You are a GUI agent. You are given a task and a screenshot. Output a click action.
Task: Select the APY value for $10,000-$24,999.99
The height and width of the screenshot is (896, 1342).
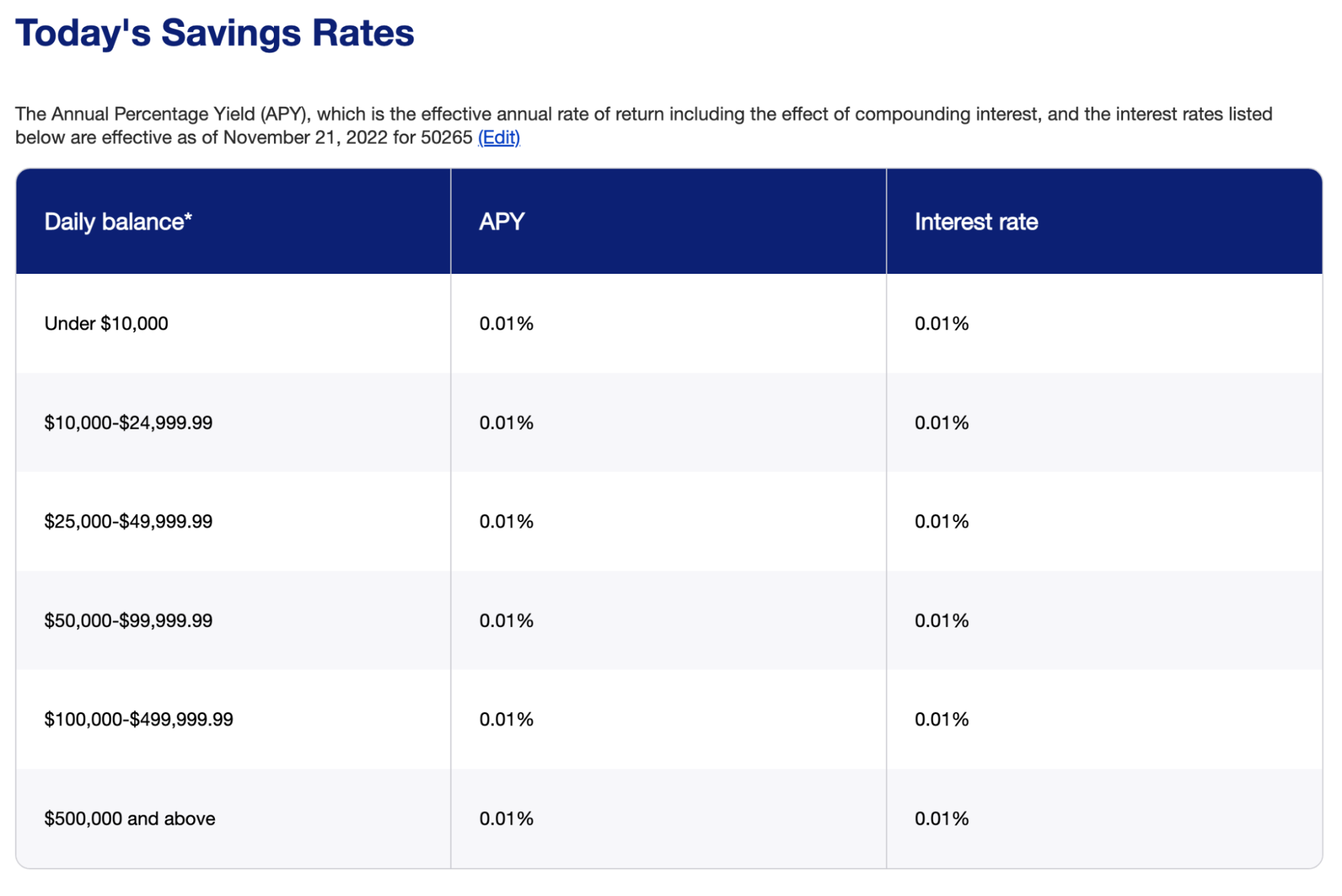506,423
